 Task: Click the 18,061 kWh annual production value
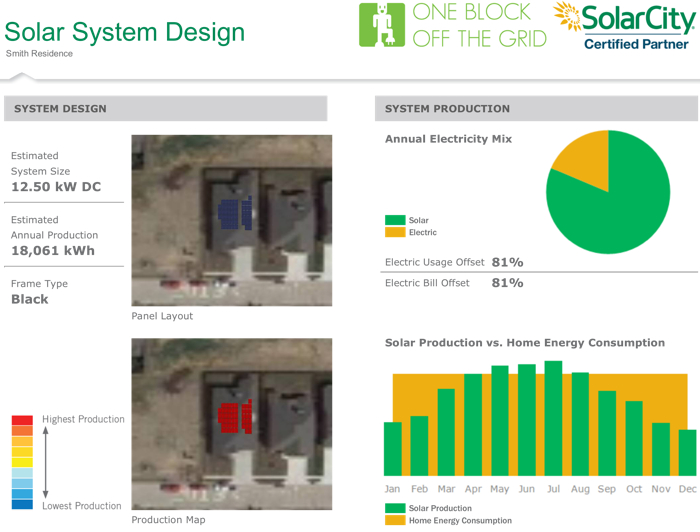coord(53,251)
